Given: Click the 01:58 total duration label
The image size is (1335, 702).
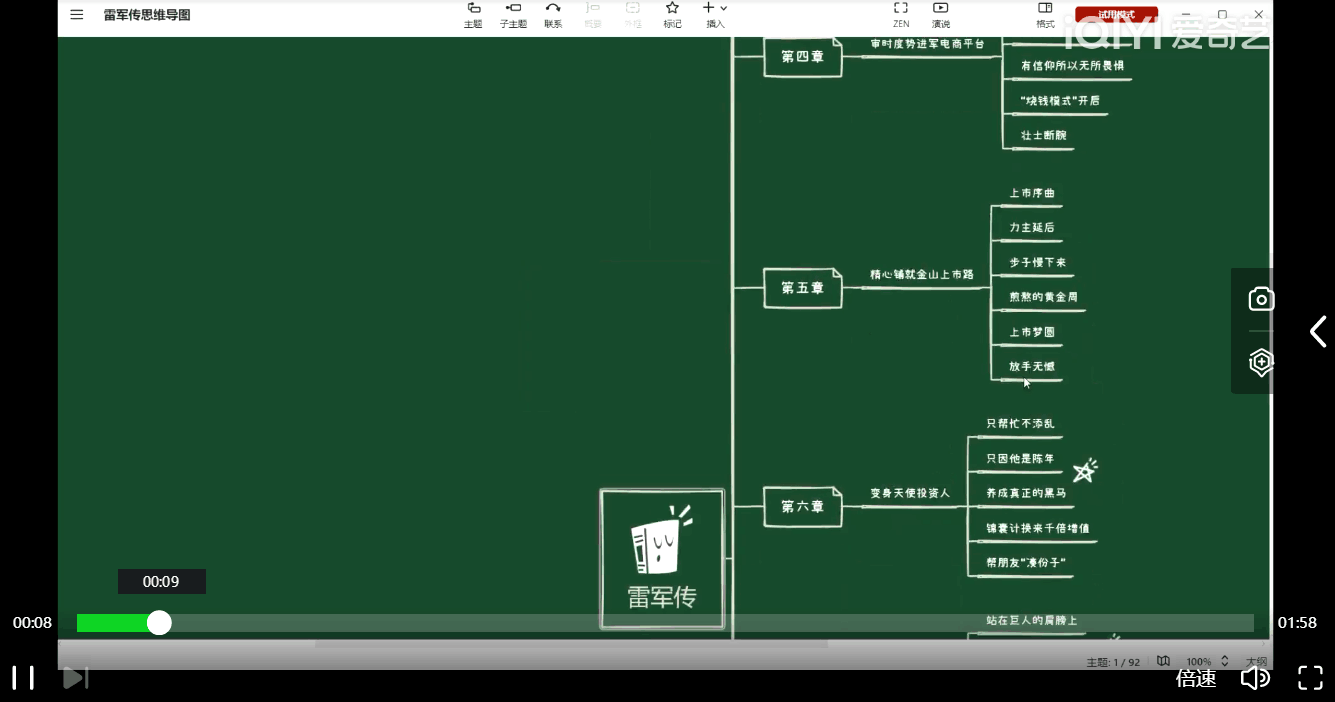Looking at the screenshot, I should tap(1297, 623).
